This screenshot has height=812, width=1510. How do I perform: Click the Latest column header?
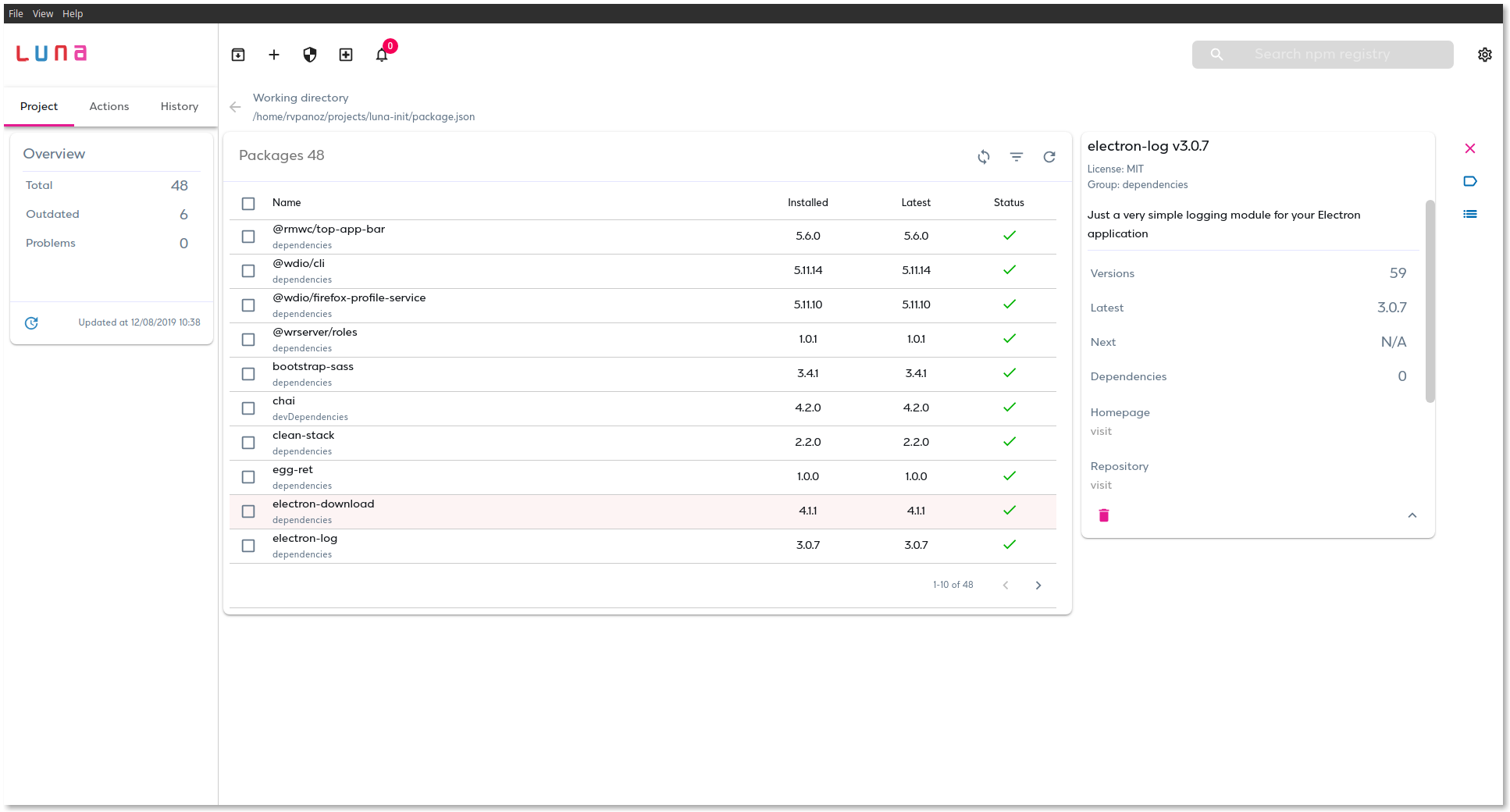(916, 203)
